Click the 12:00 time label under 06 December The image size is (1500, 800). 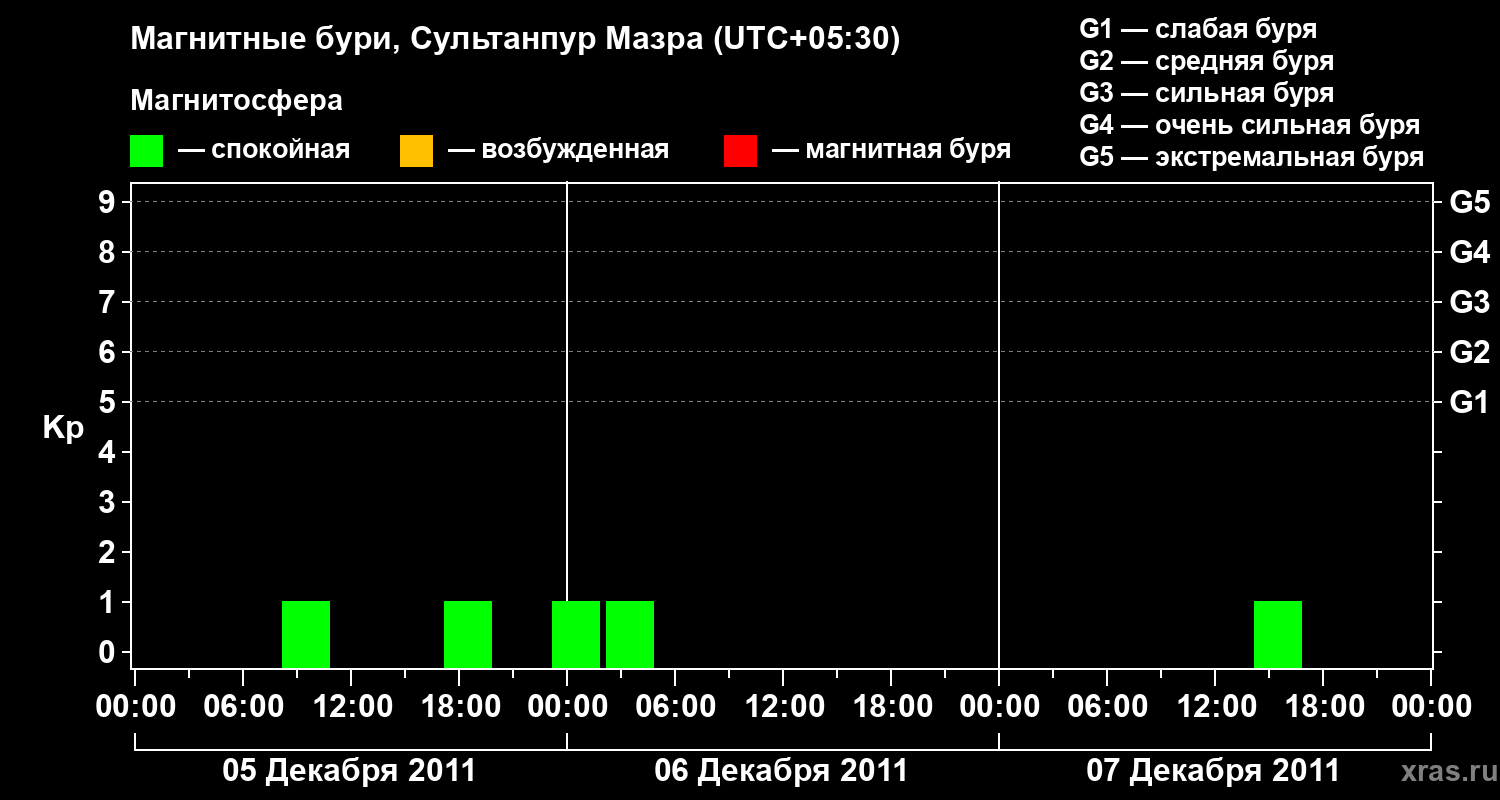[784, 706]
